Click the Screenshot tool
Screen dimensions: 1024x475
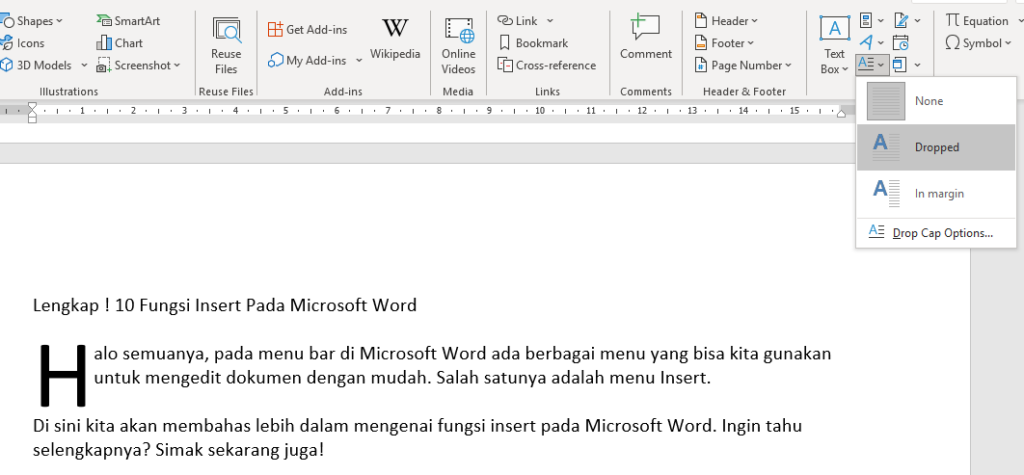coord(138,65)
